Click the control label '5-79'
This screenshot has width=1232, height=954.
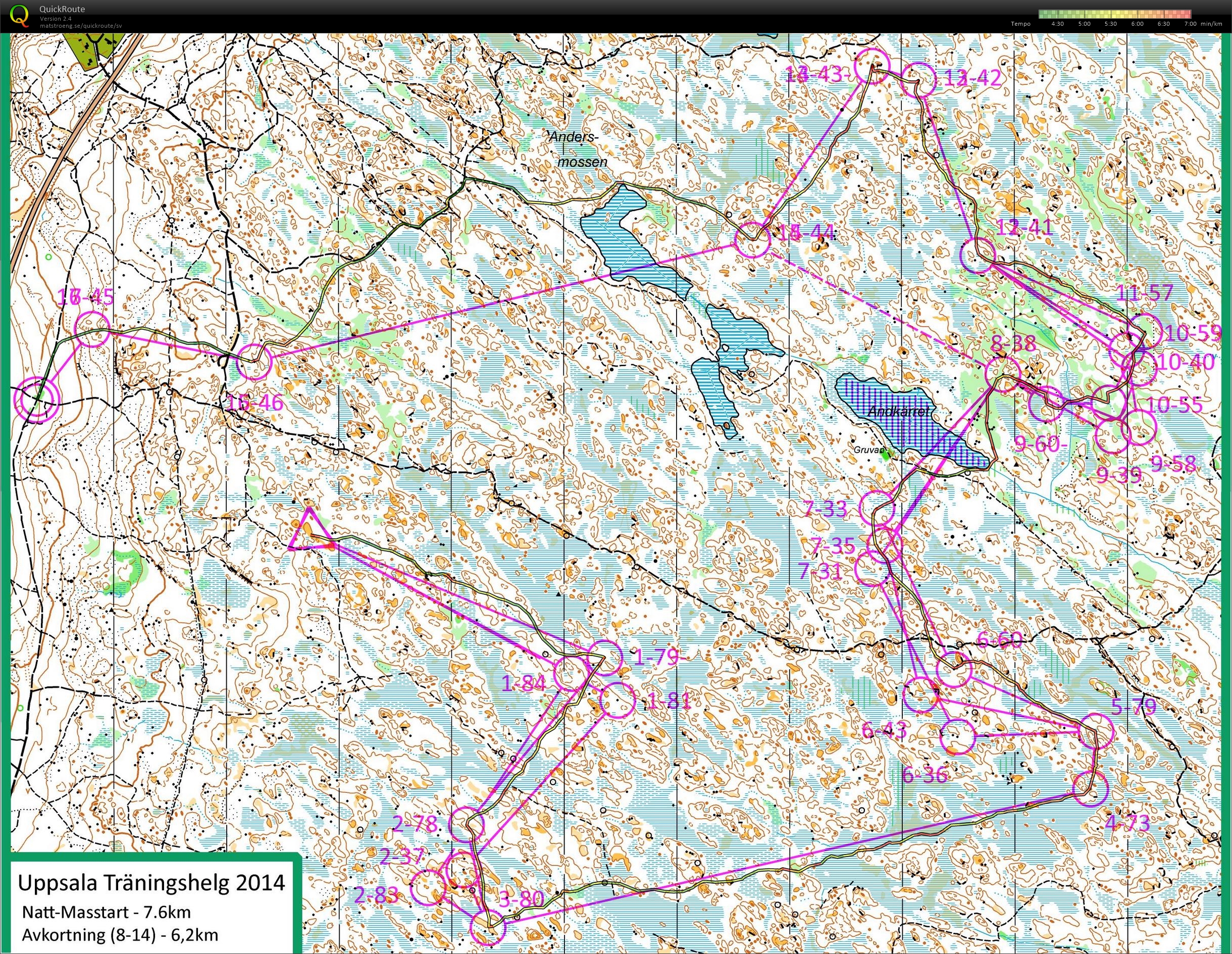(1134, 707)
